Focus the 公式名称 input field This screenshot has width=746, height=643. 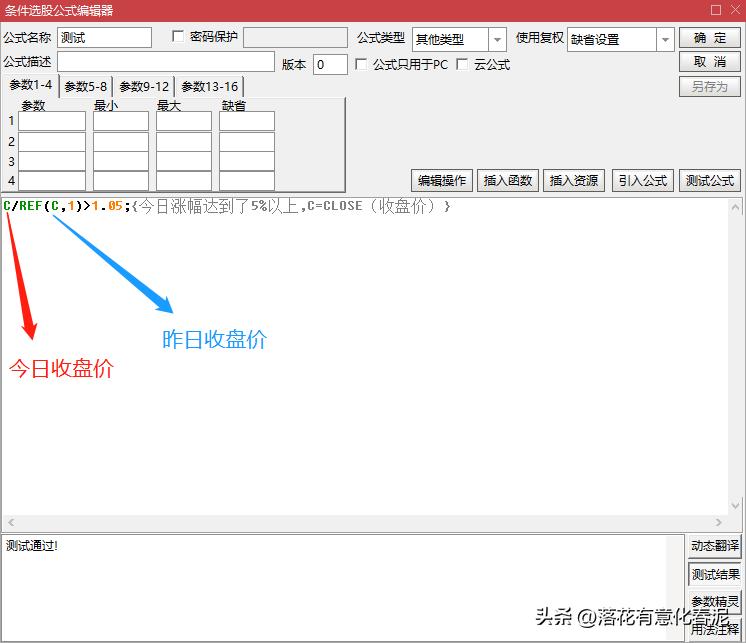coord(105,38)
